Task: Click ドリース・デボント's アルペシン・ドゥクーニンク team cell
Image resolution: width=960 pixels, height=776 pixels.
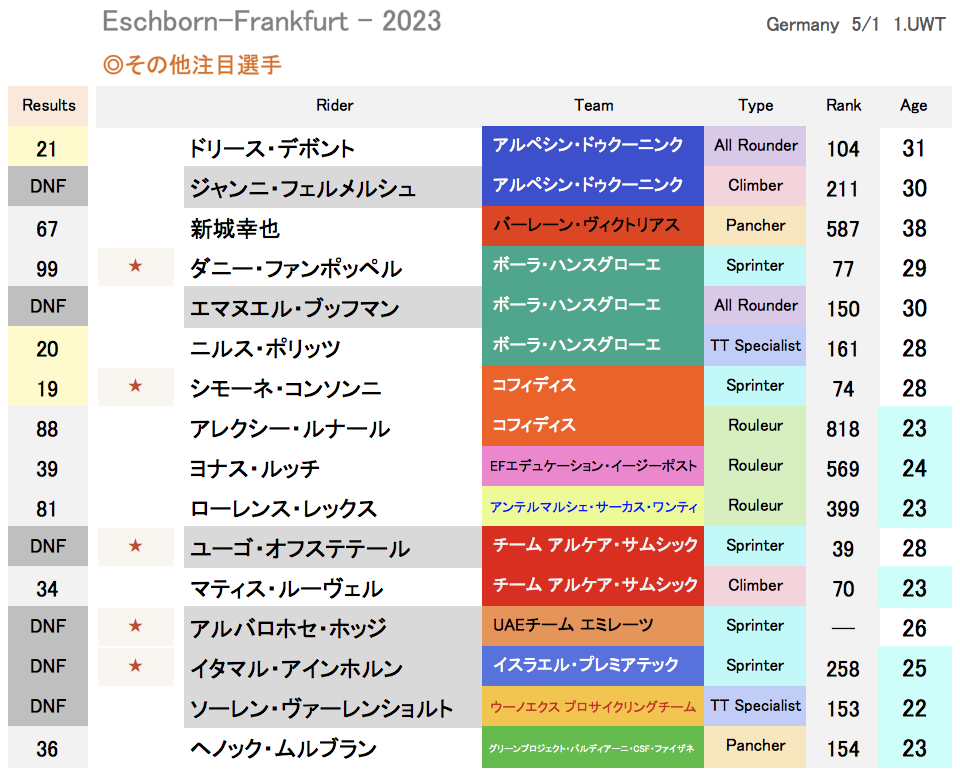Action: point(593,146)
